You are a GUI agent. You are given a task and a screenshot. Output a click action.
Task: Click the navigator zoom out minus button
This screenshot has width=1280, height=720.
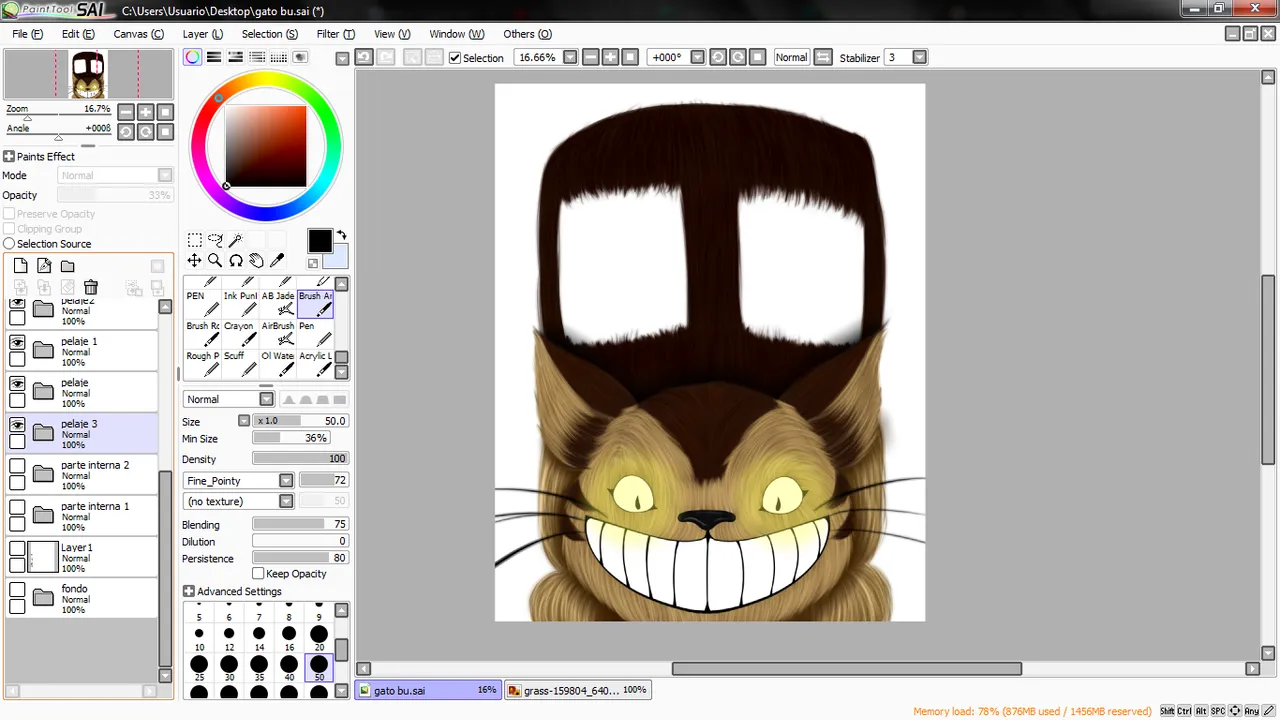[126, 112]
